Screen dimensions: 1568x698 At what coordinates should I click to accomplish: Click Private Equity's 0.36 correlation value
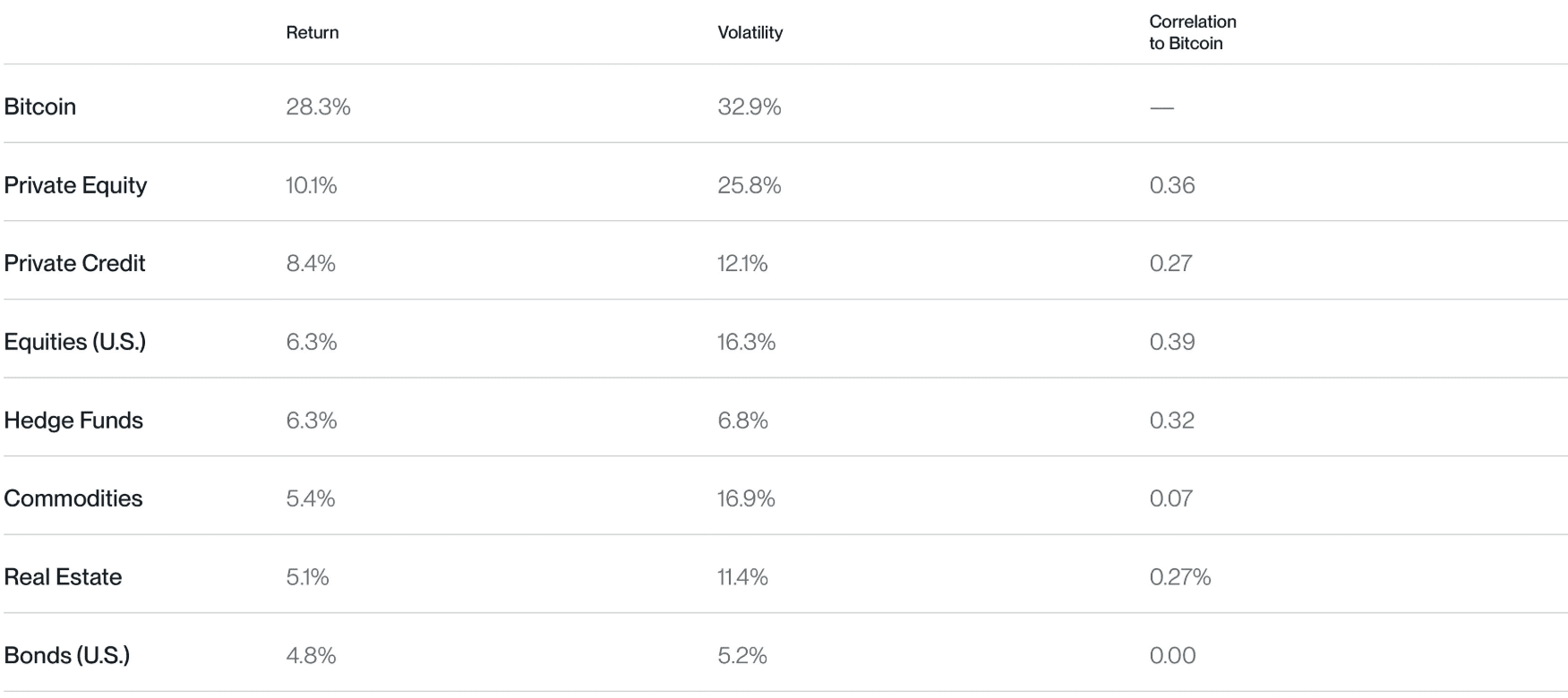point(1172,185)
